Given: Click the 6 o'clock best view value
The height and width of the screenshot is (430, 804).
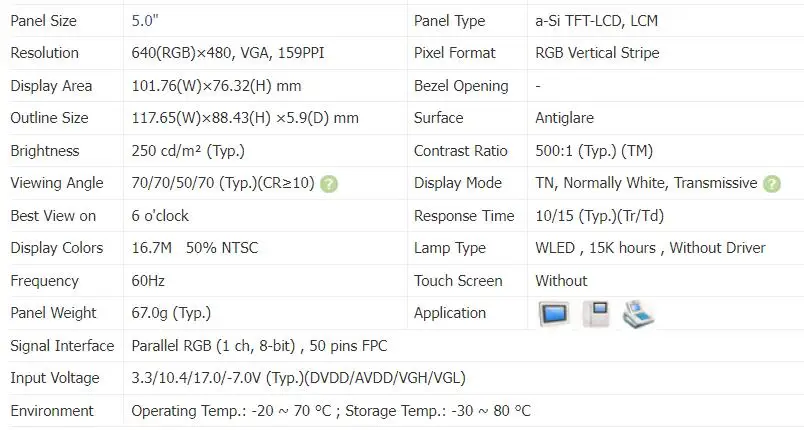Looking at the screenshot, I should tap(160, 216).
